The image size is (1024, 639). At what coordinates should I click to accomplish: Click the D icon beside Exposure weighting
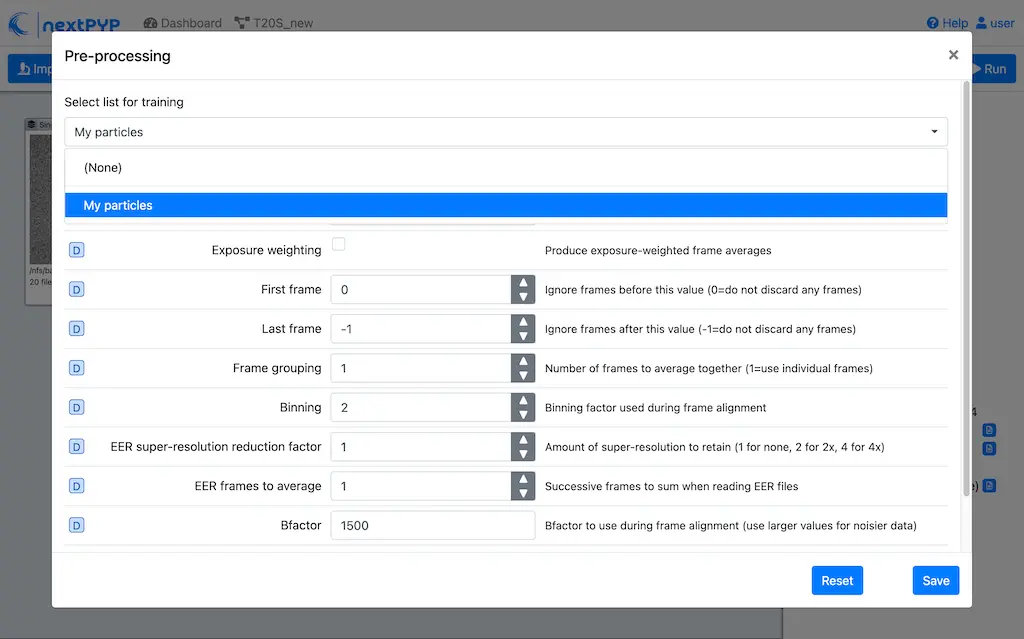pyautogui.click(x=77, y=250)
